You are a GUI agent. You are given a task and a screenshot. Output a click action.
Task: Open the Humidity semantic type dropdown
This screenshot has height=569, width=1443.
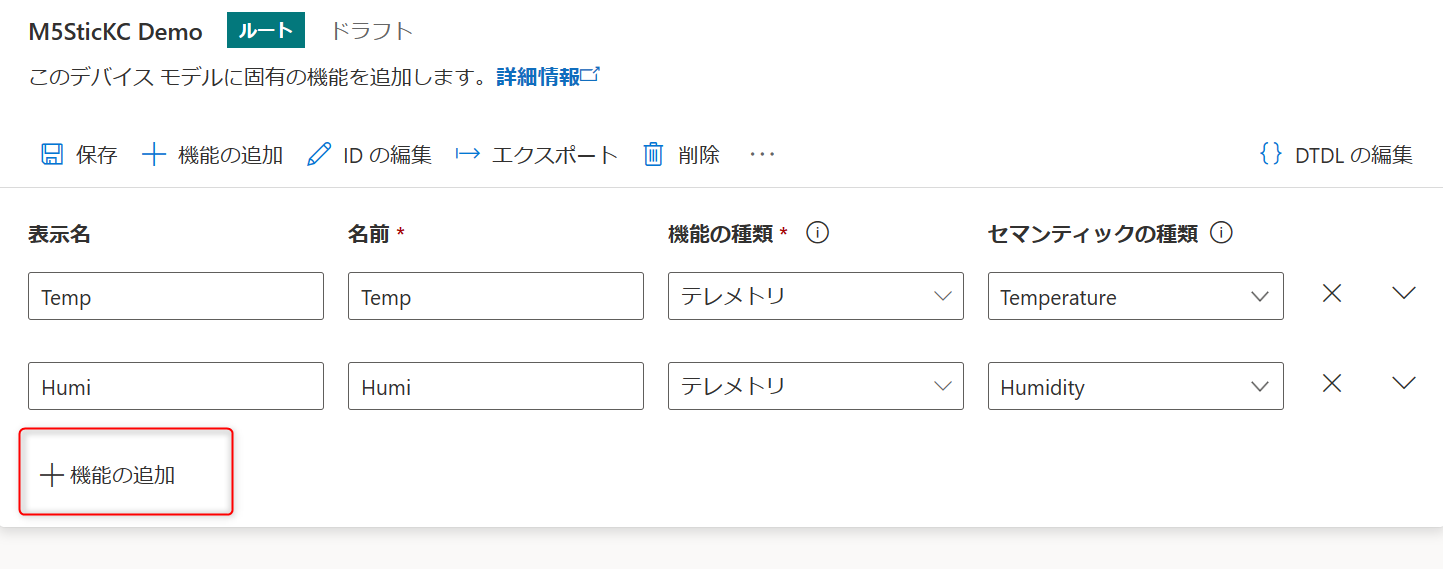point(1136,386)
